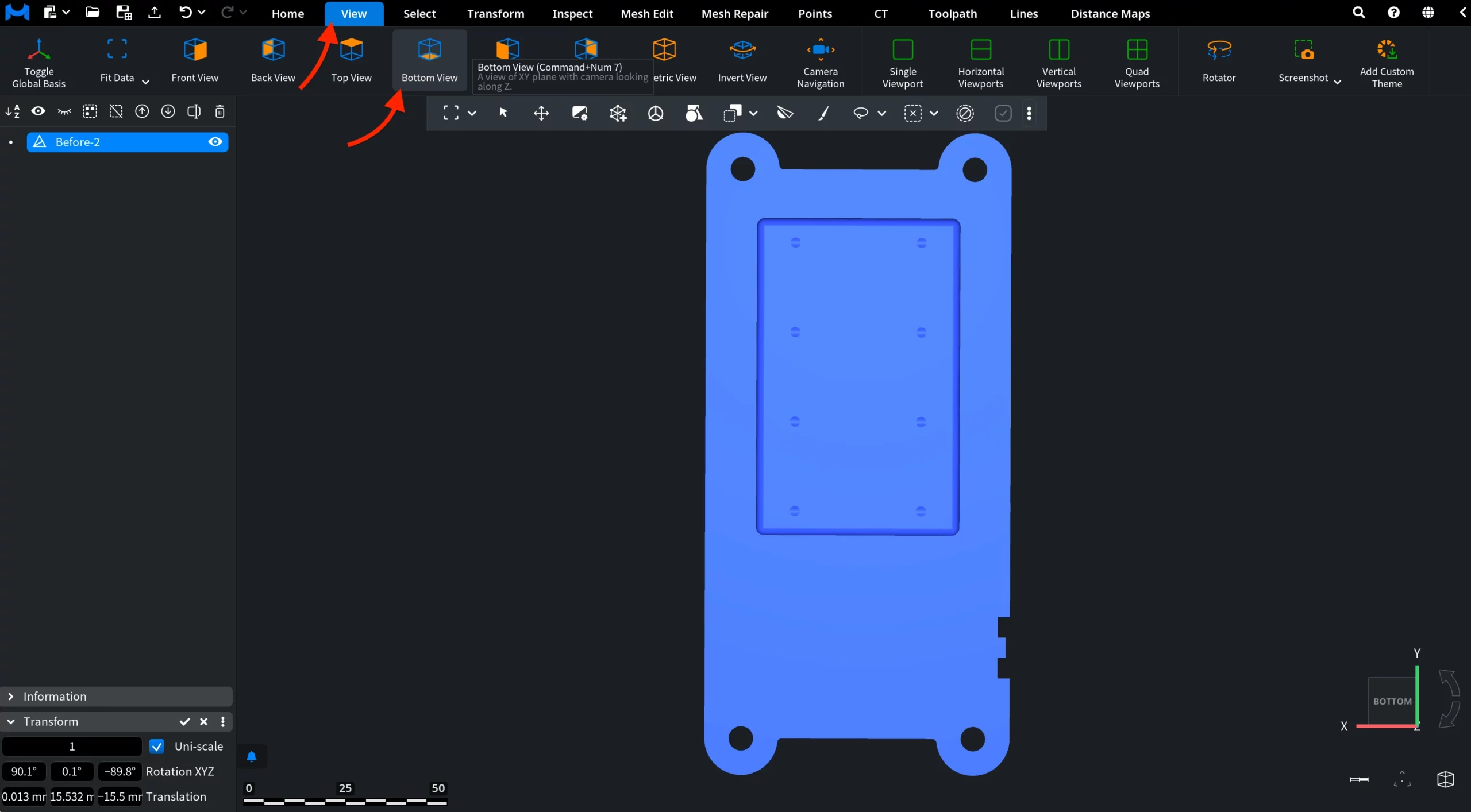
Task: Move selected object down in the list
Action: coord(168,111)
